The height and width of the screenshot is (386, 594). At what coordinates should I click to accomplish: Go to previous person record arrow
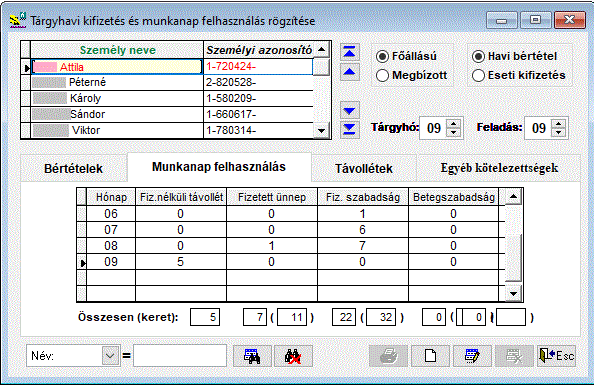point(349,72)
